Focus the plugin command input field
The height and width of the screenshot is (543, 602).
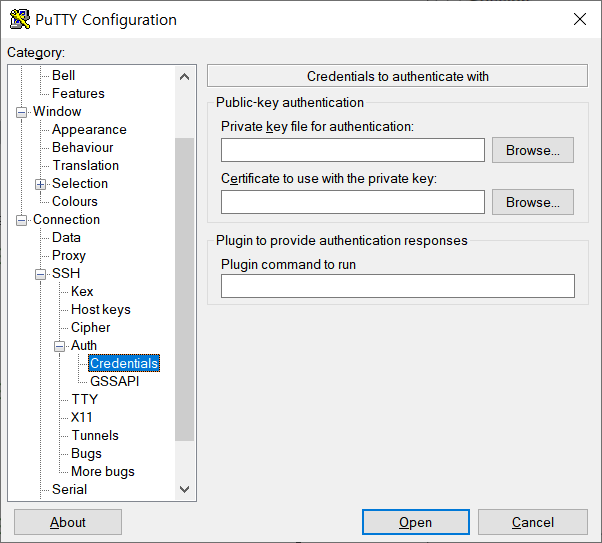click(398, 286)
